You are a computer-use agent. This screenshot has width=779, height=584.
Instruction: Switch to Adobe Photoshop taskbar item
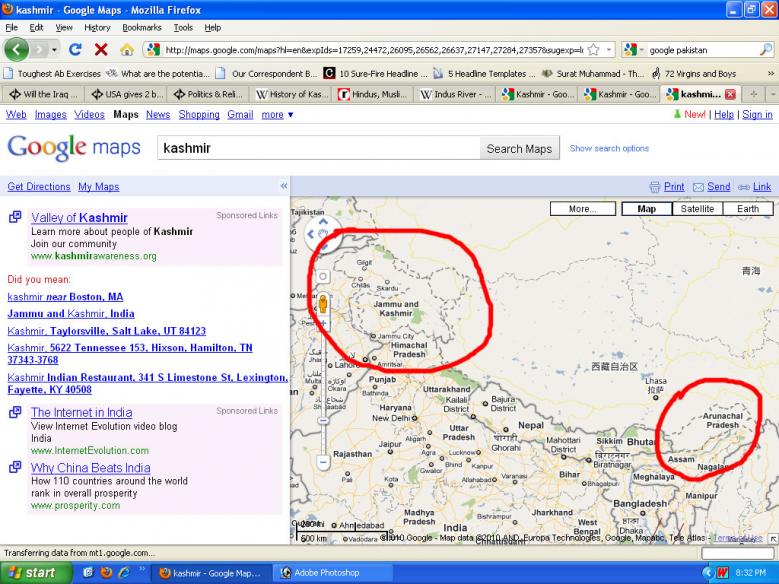coord(332,573)
